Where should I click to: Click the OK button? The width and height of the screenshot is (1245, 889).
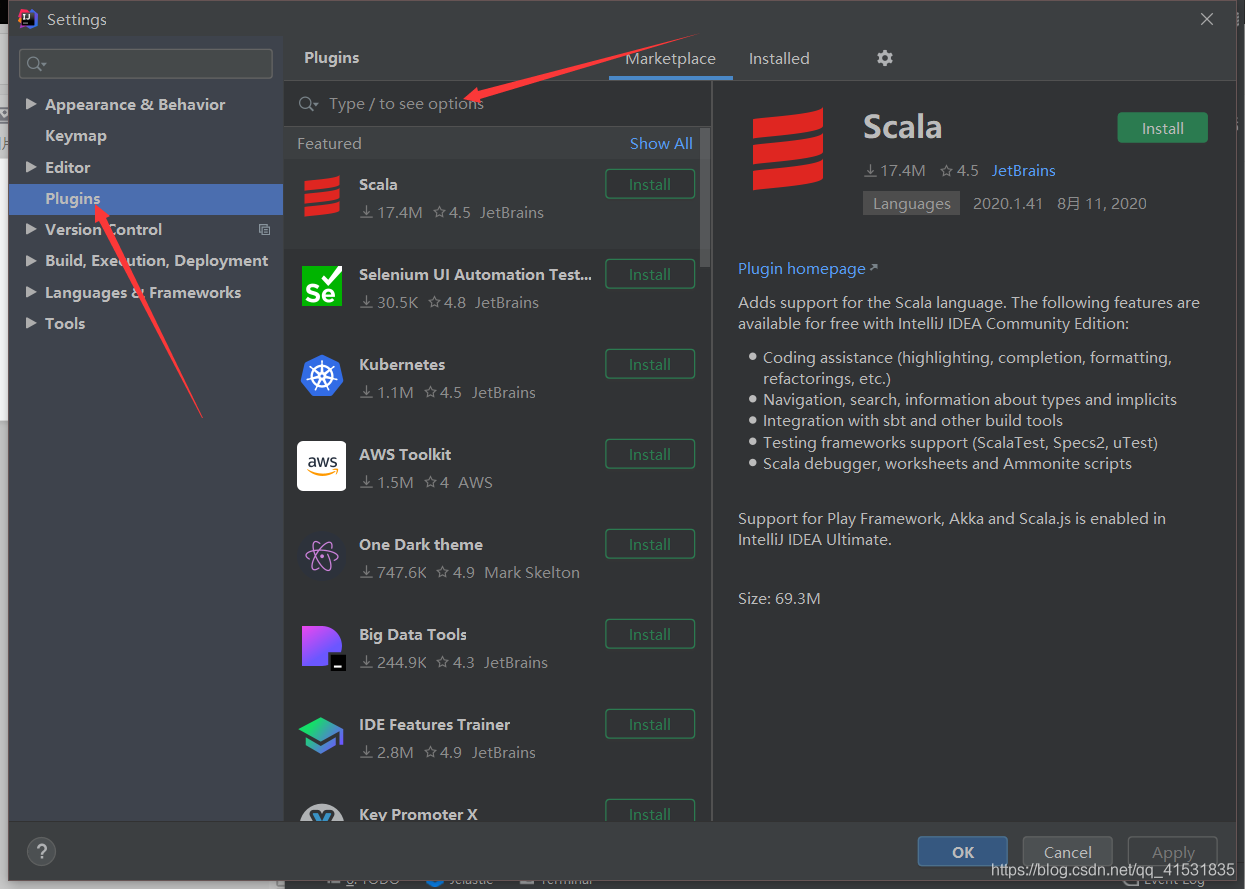coord(963,852)
